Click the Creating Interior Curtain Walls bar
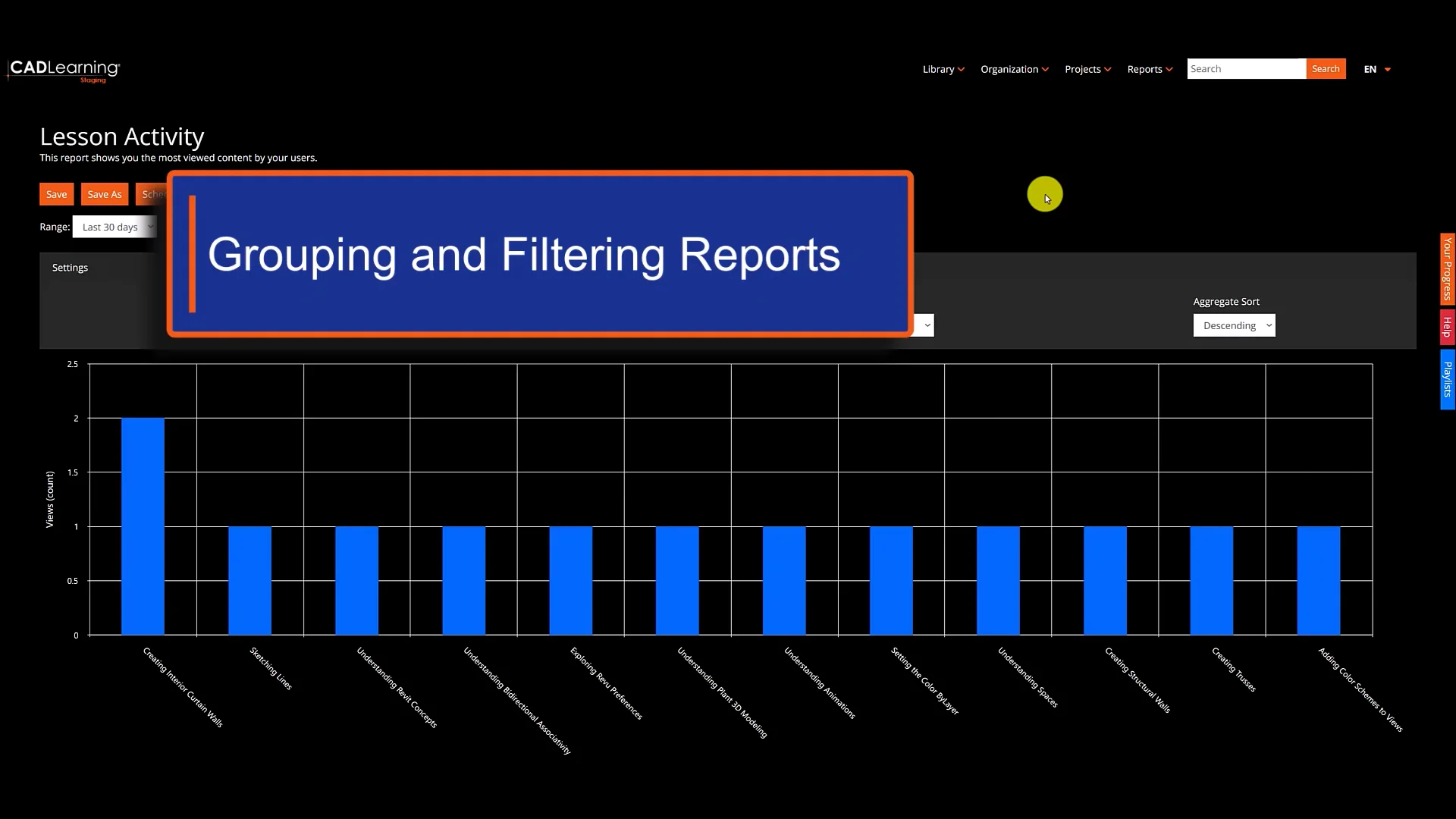 [143, 526]
